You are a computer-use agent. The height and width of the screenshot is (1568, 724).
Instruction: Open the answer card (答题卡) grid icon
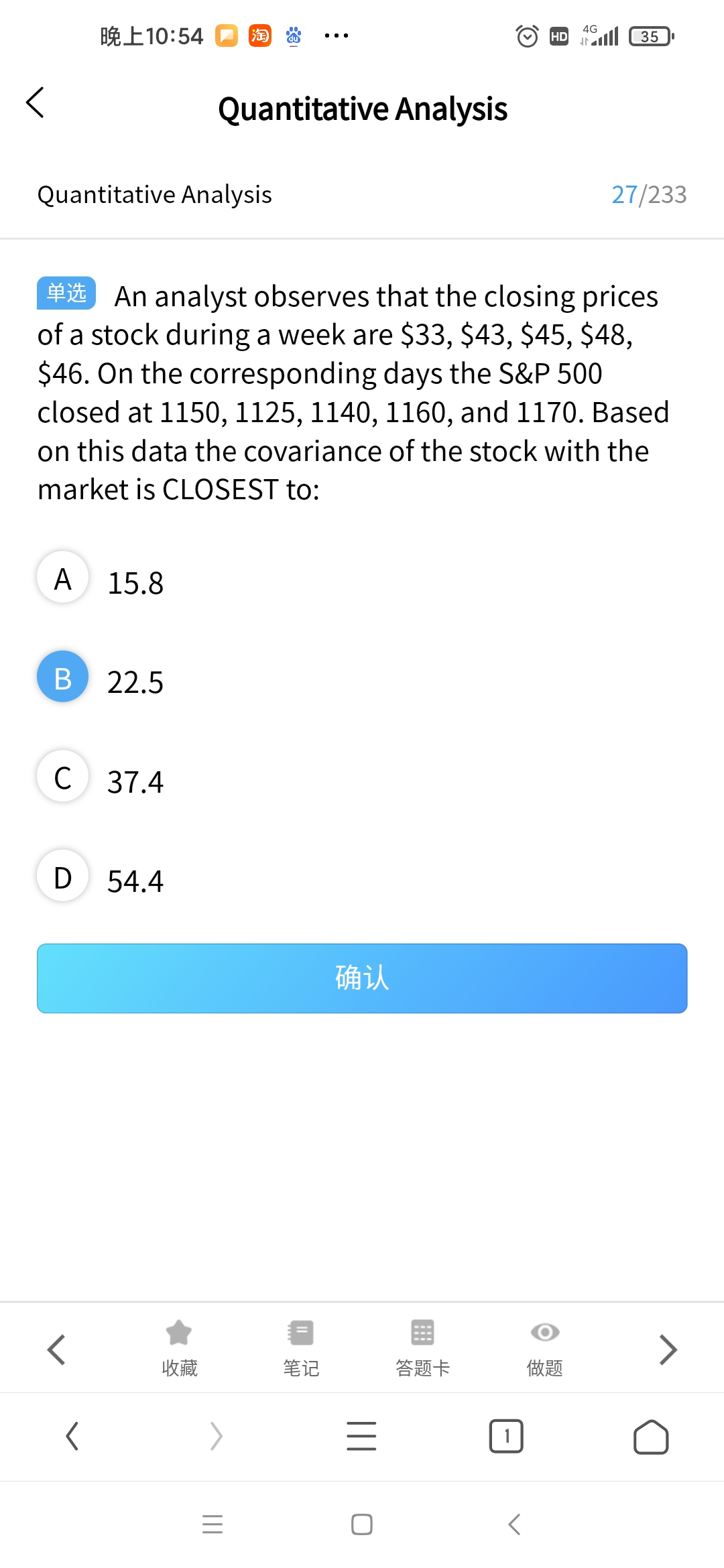click(422, 1333)
